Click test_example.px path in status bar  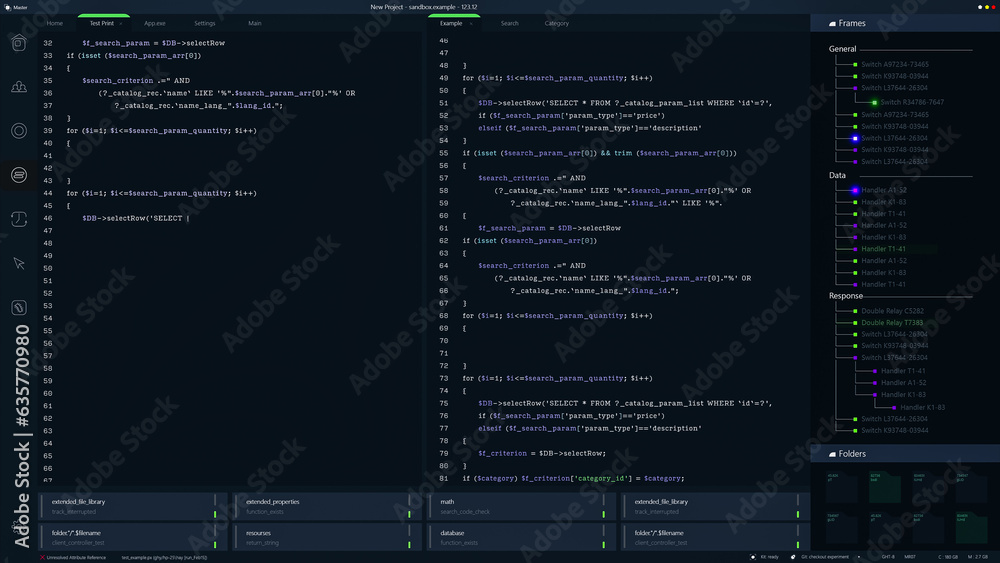[165, 557]
